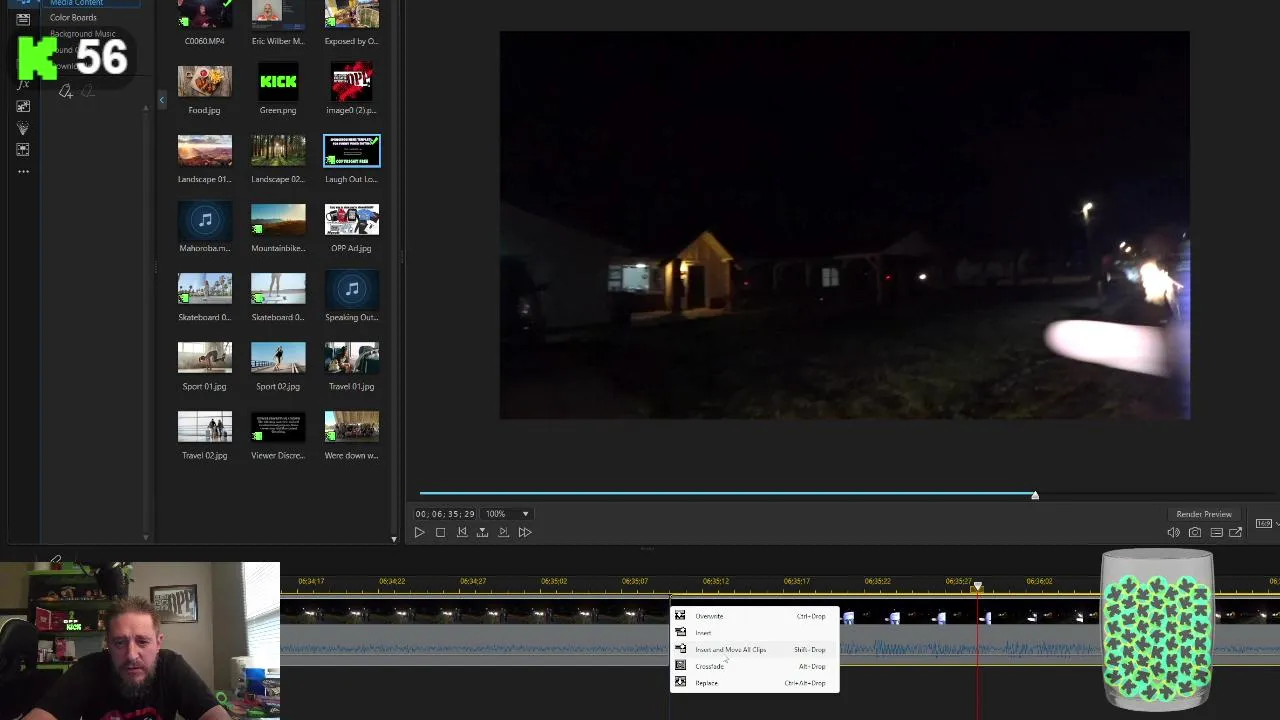Undock the preview window icon
1280x720 pixels.
point(1236,532)
